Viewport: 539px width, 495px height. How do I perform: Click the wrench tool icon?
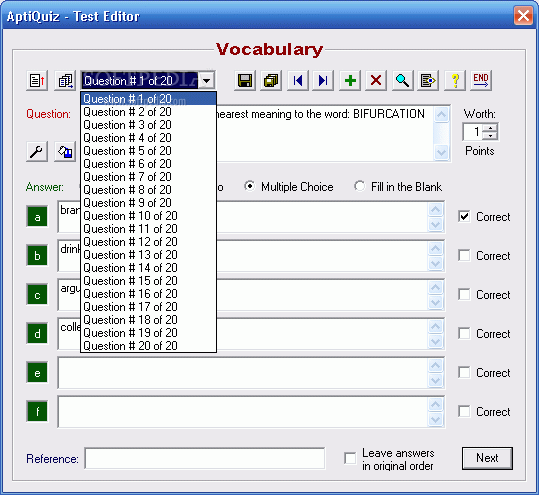pyautogui.click(x=37, y=152)
